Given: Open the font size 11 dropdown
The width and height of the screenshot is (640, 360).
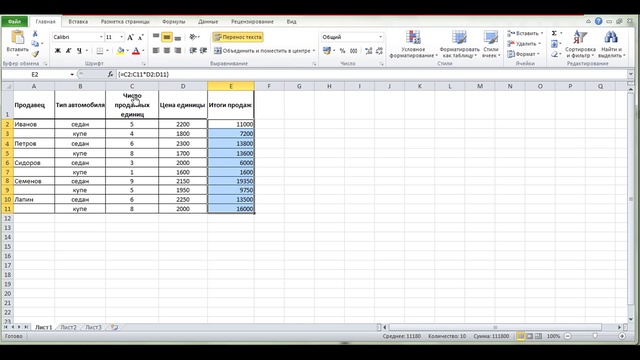Looking at the screenshot, I should tap(121, 37).
